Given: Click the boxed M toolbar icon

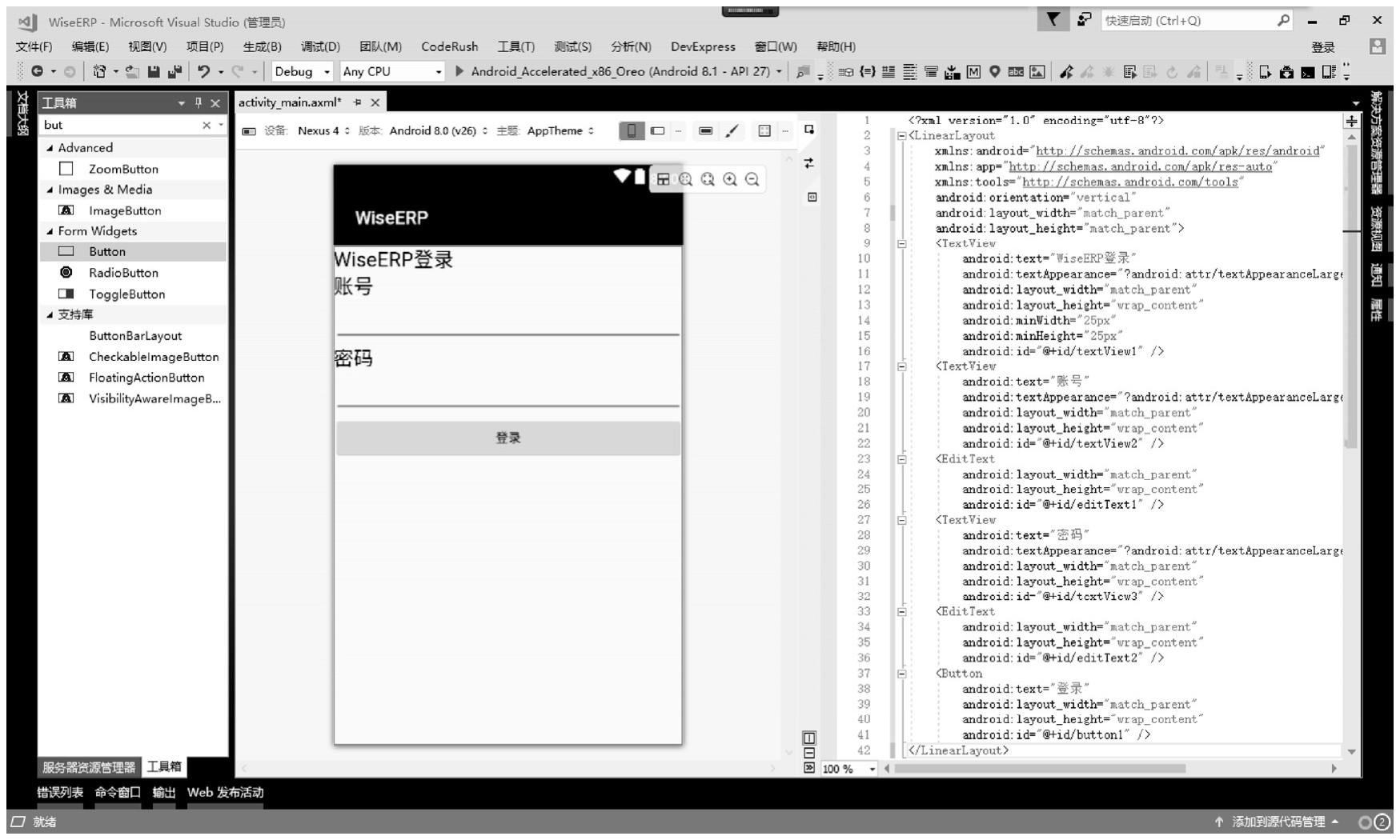Looking at the screenshot, I should (x=973, y=71).
